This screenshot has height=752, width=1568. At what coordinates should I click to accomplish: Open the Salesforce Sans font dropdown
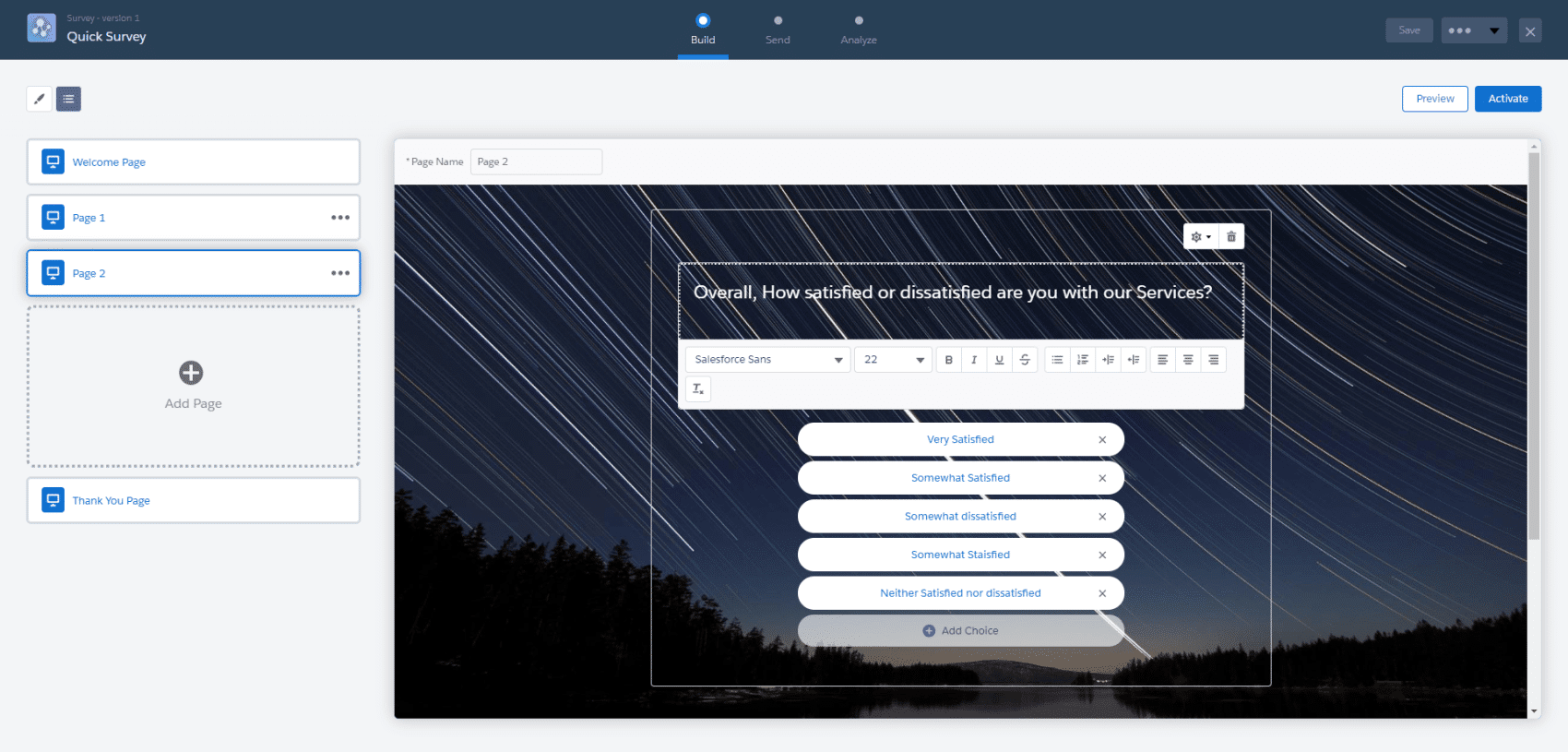[x=767, y=360]
